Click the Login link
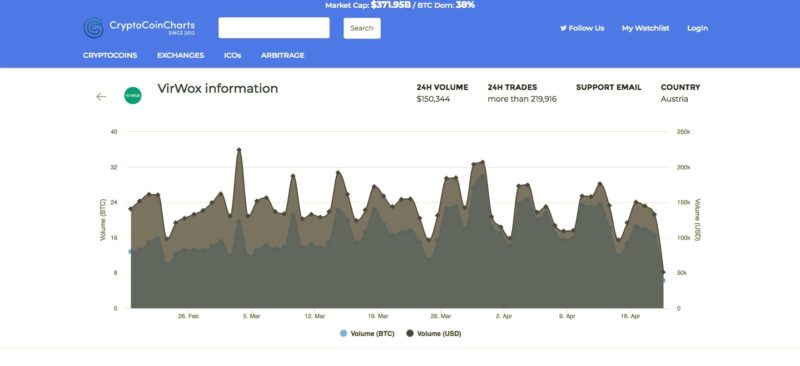This screenshot has width=800, height=366. tap(697, 28)
